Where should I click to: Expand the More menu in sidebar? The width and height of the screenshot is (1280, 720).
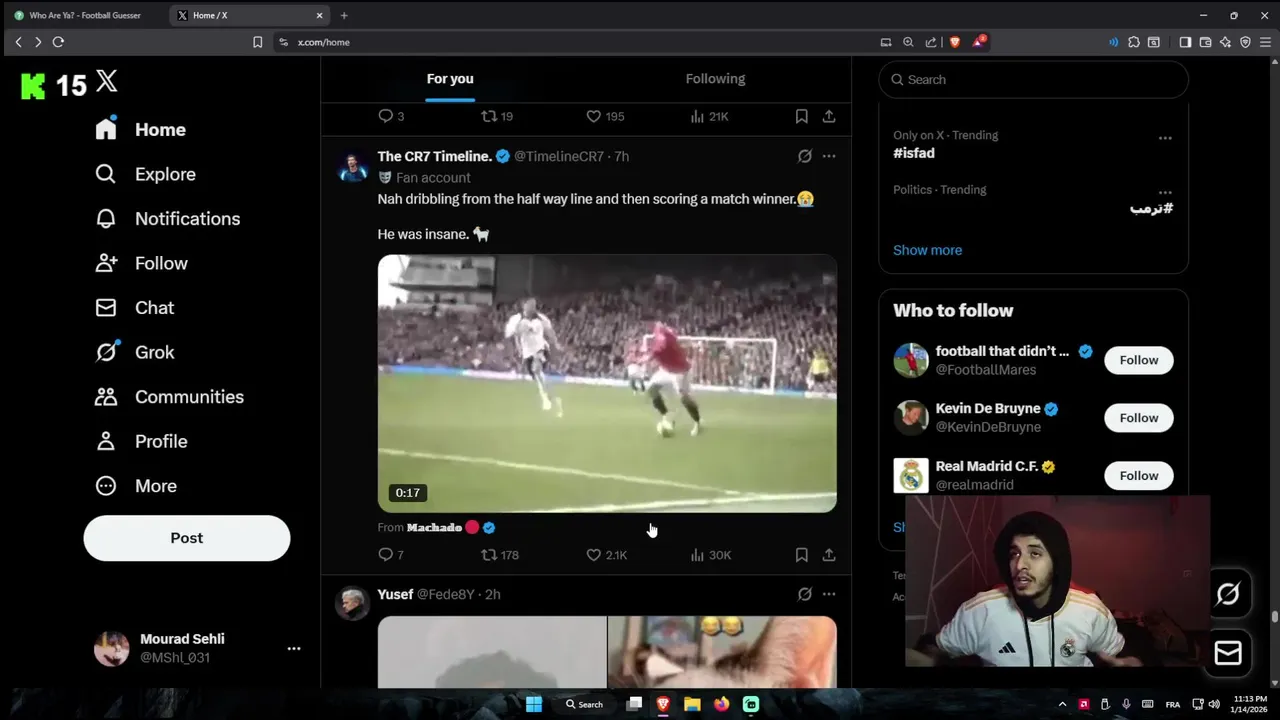[x=136, y=486]
